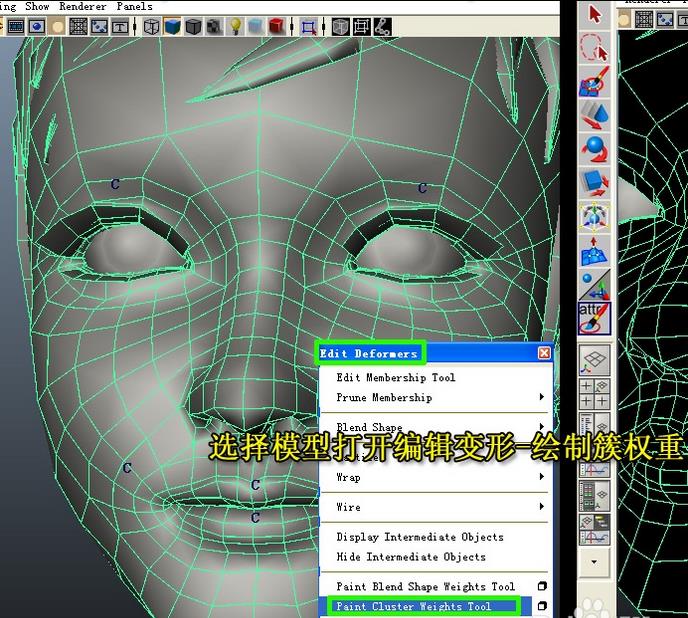Choose the Paint Selection tool
Viewport: 688px width, 618px height.
click(595, 81)
